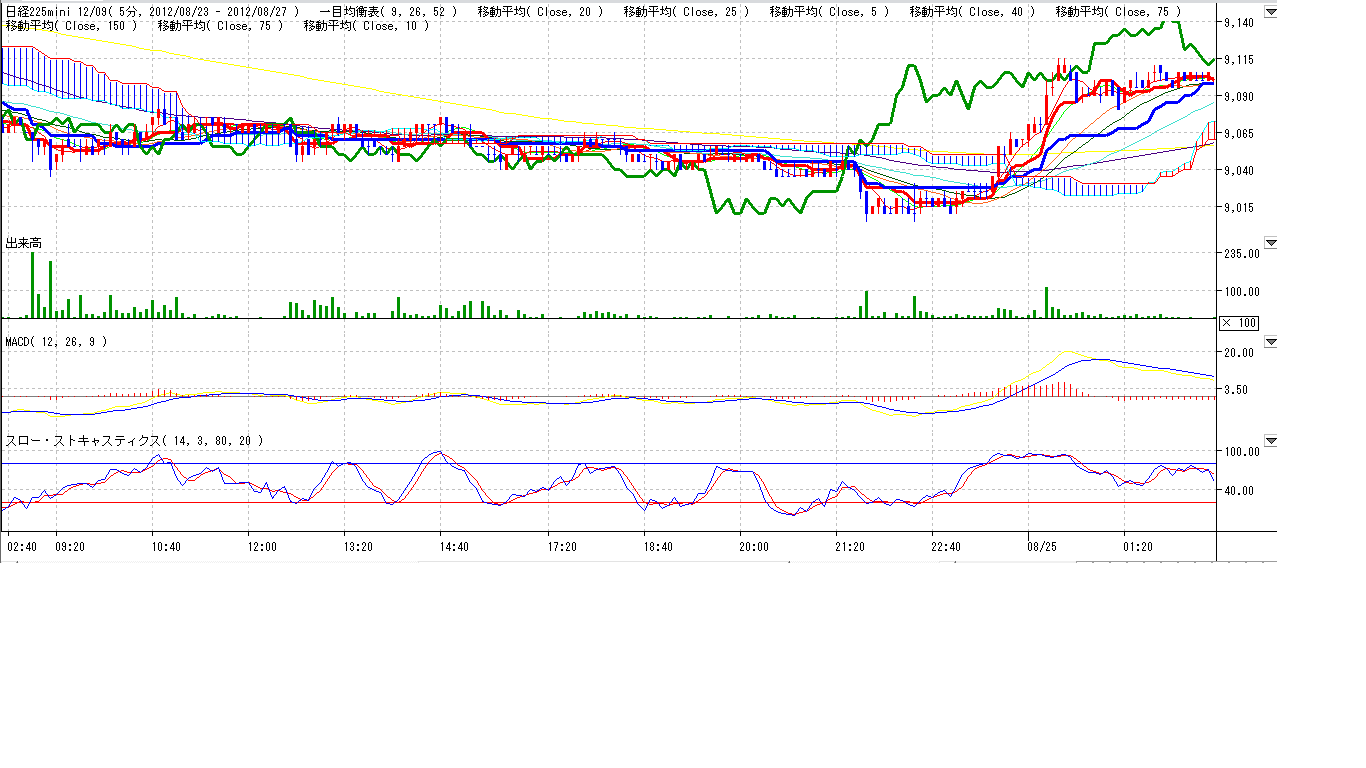Click the 08/25 date marker on time axis
This screenshot has width=1366, height=768.
[1042, 547]
